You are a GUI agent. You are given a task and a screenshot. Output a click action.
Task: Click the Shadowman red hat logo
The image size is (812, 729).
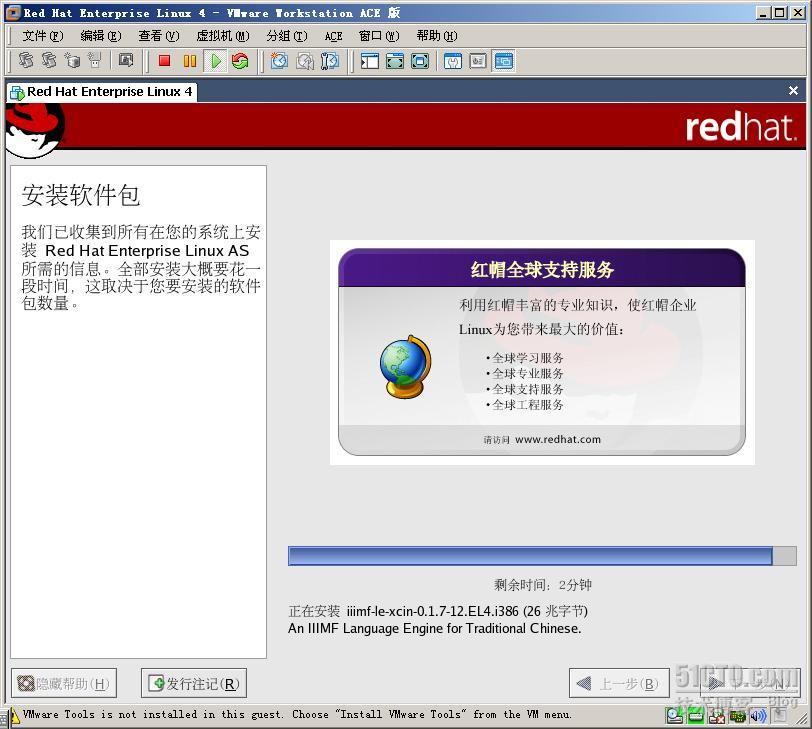click(35, 130)
